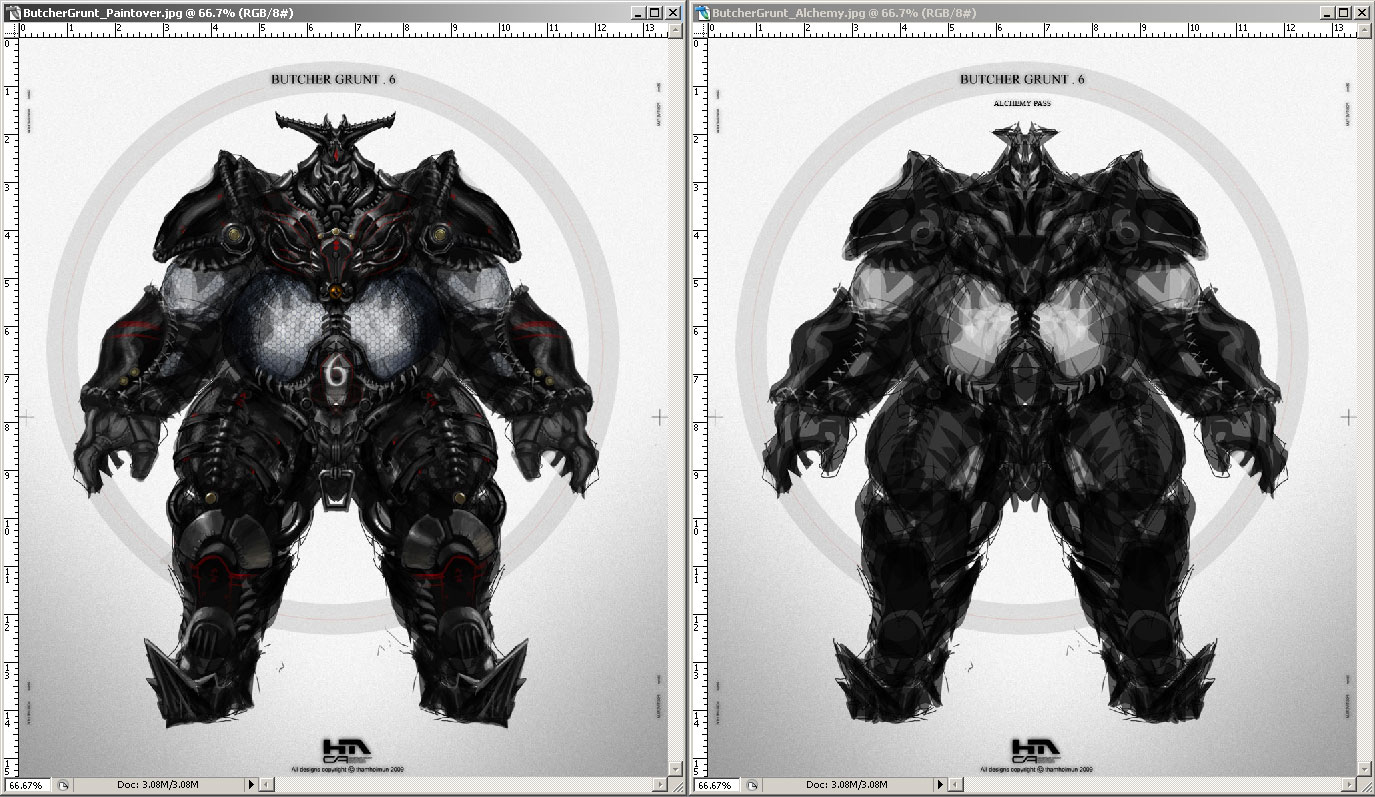Click the 66.67% zoom field in Paintover window

point(27,785)
